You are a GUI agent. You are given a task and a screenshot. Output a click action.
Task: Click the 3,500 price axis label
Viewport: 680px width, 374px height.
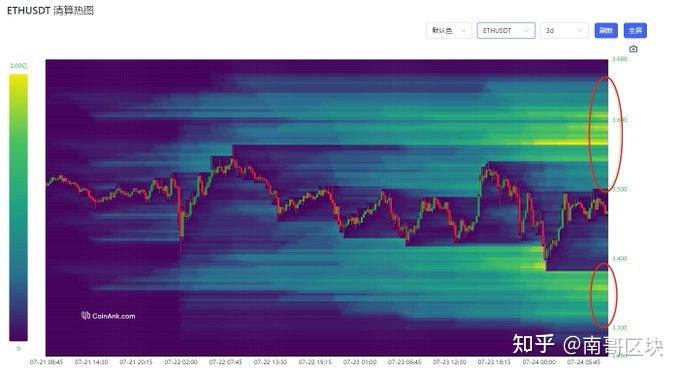point(619,190)
